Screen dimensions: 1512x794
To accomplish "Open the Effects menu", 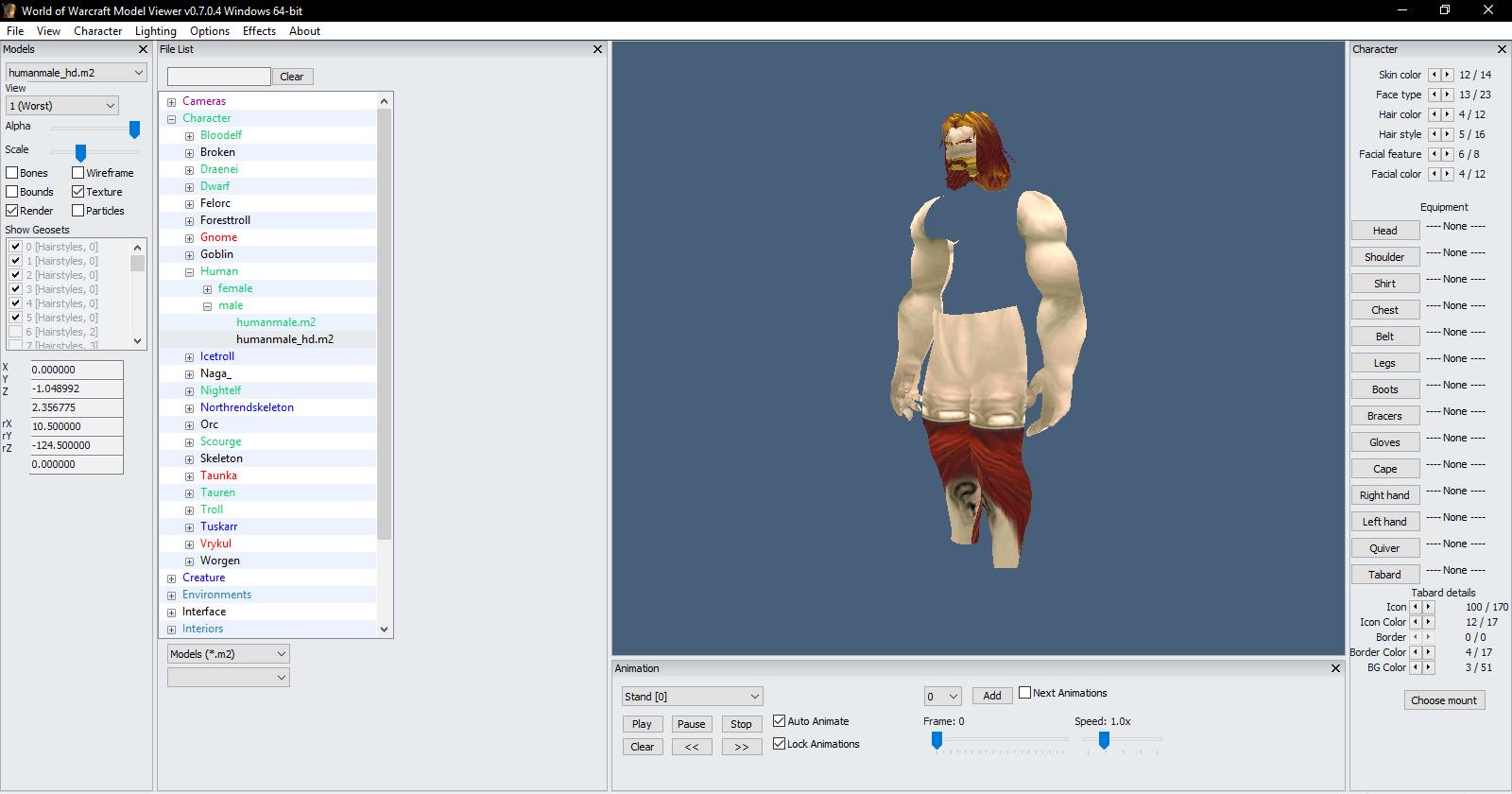I will coord(259,31).
